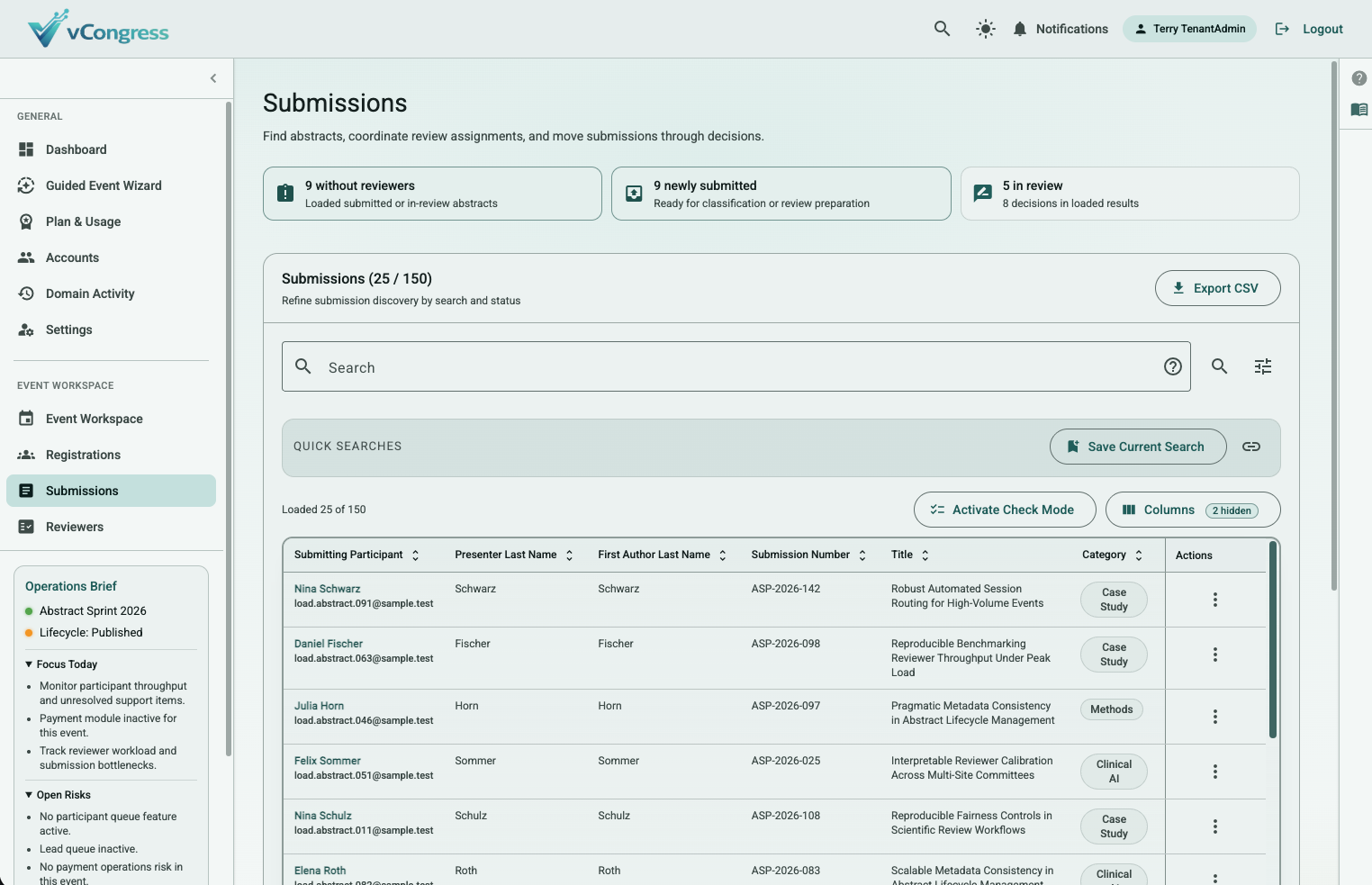
Task: Open Event Workspace item
Action: [111, 419]
